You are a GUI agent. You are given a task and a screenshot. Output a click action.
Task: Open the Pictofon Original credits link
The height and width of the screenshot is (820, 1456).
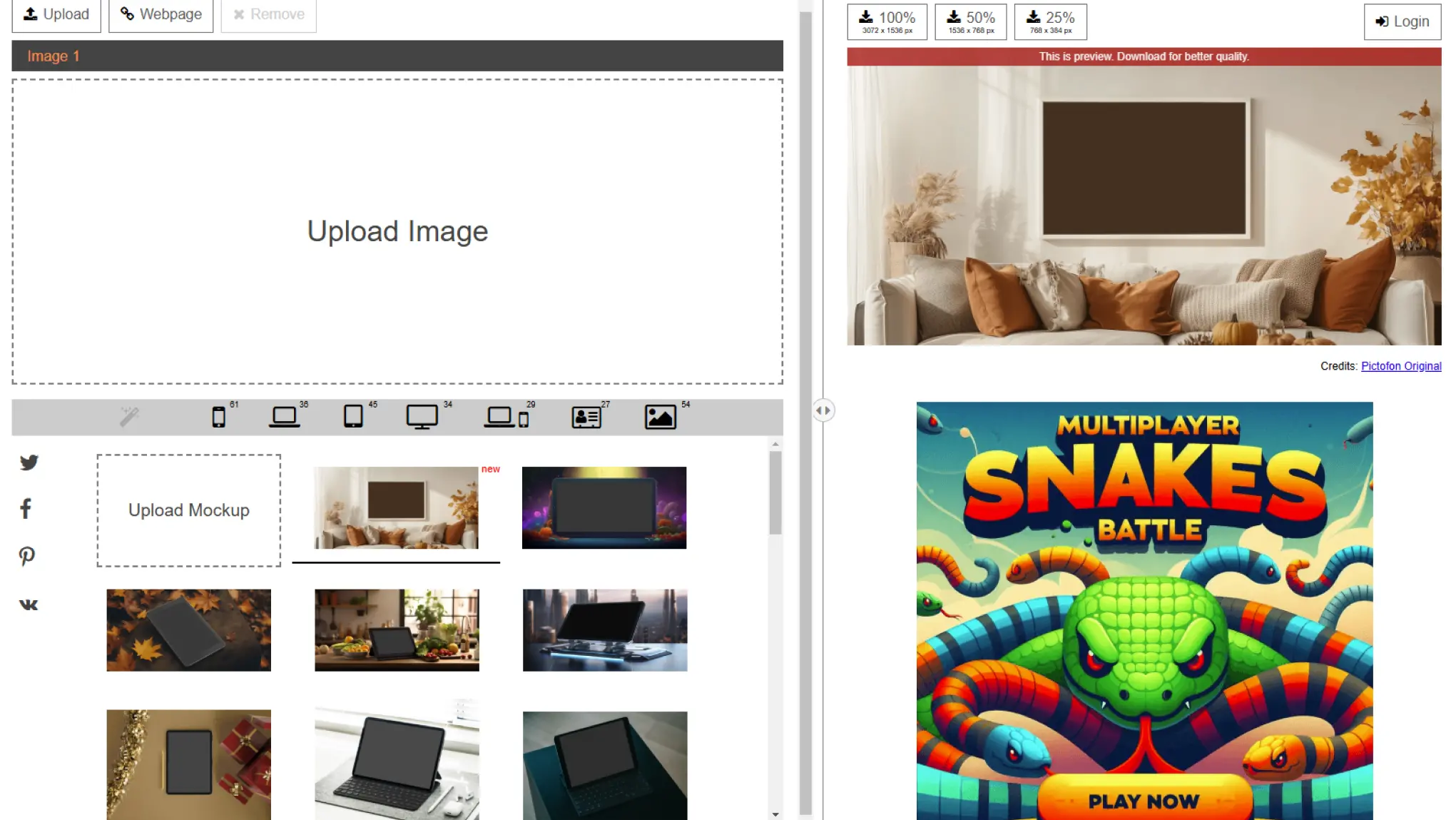[x=1400, y=366]
